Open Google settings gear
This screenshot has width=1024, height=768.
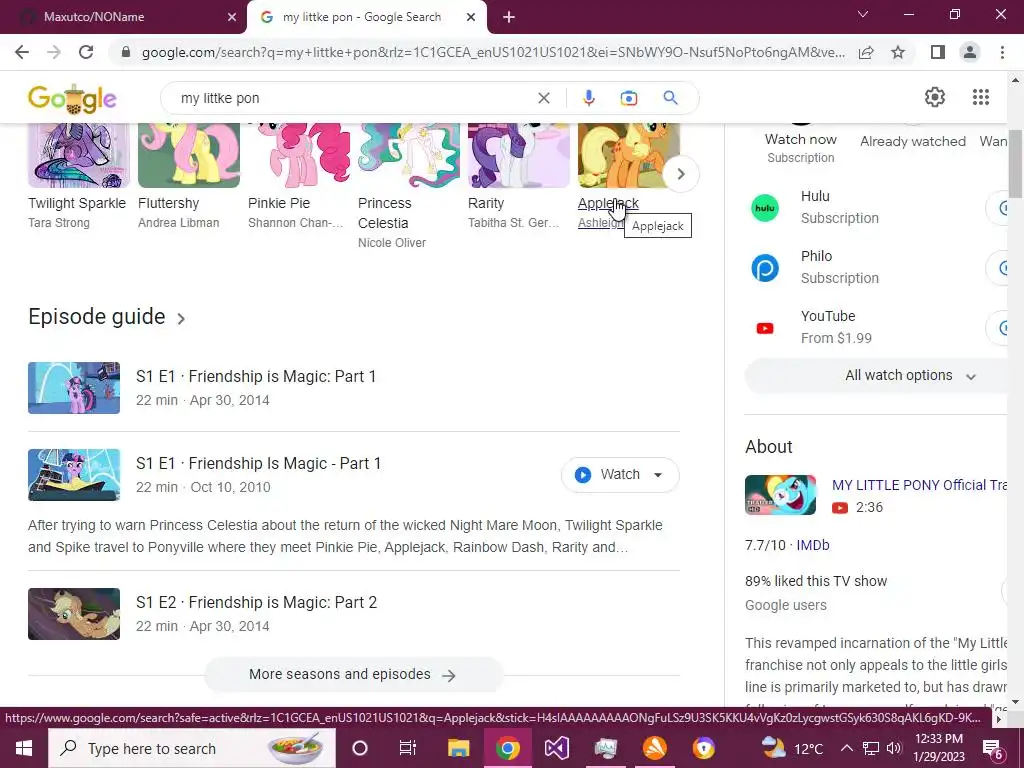click(x=935, y=97)
